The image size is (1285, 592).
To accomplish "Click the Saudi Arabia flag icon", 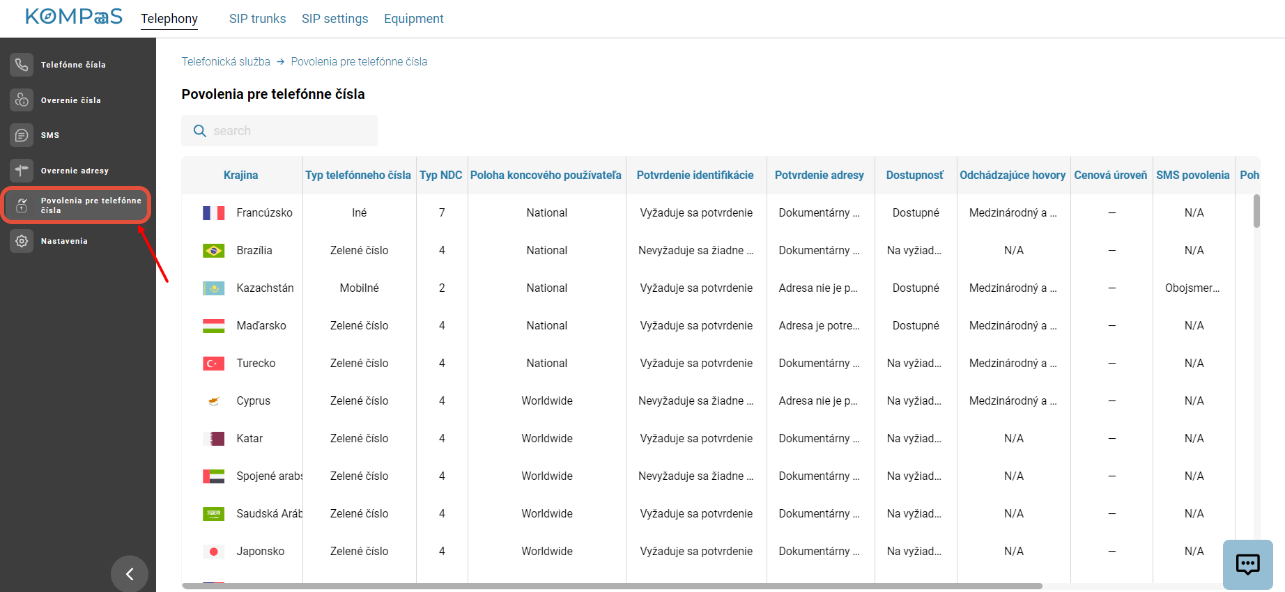I will pyautogui.click(x=213, y=514).
